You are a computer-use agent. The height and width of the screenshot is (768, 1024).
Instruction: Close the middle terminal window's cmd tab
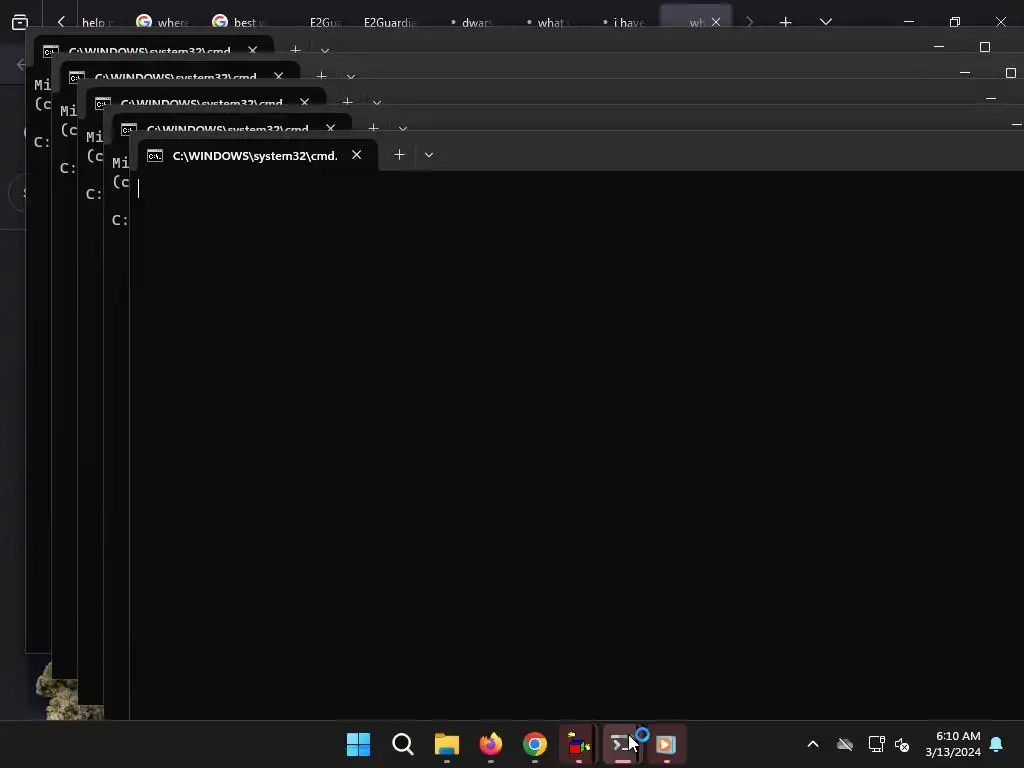304,102
